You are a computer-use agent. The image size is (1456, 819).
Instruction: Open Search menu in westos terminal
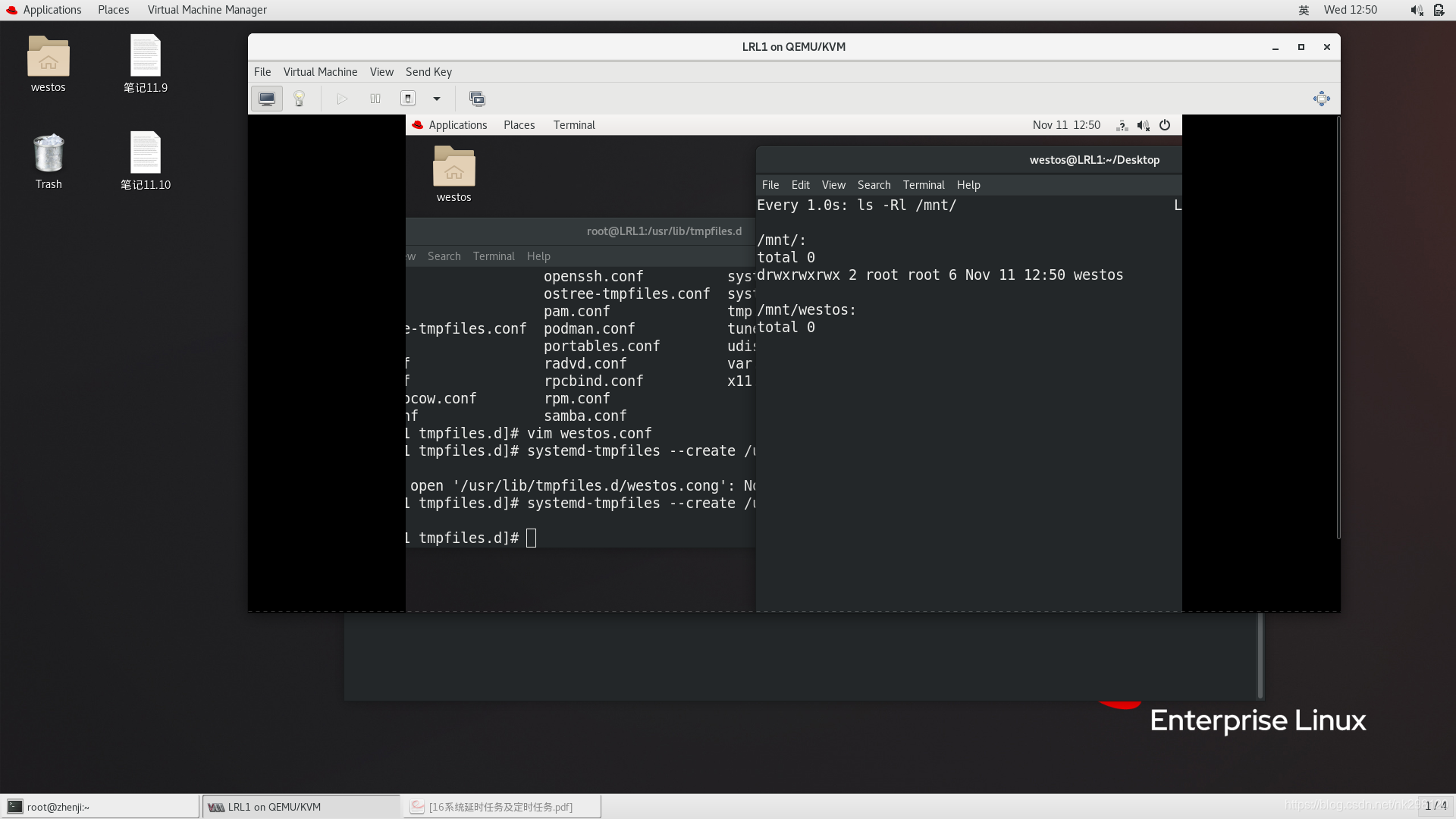pyautogui.click(x=874, y=185)
